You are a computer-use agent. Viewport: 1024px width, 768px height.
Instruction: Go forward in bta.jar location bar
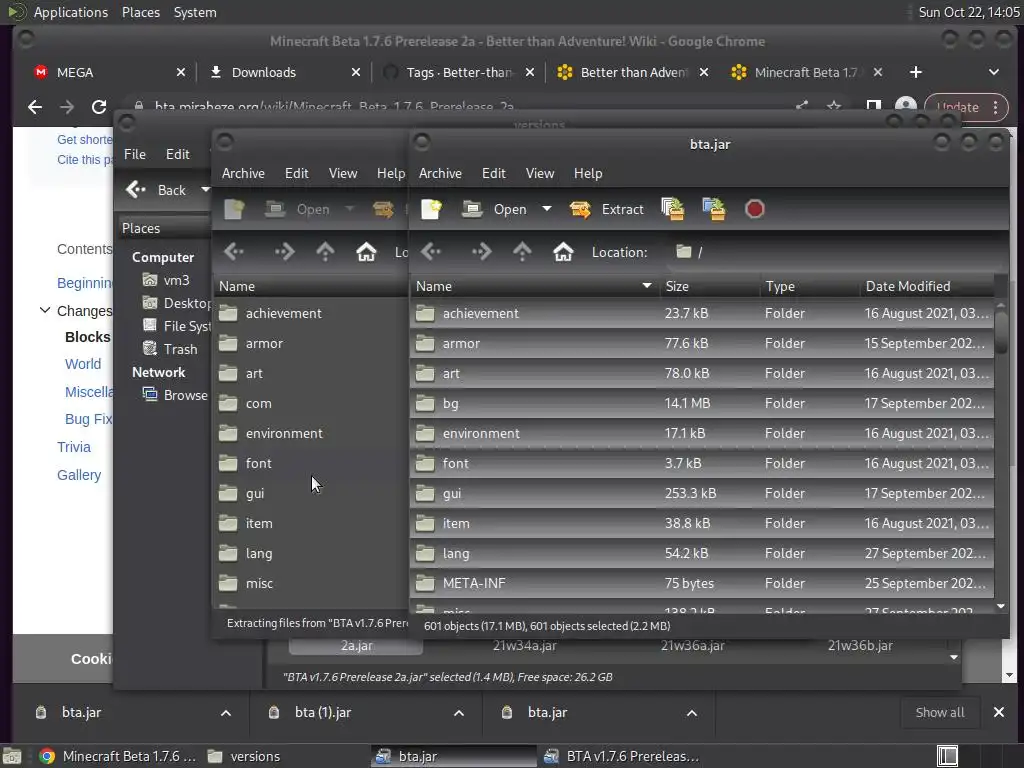(x=481, y=251)
